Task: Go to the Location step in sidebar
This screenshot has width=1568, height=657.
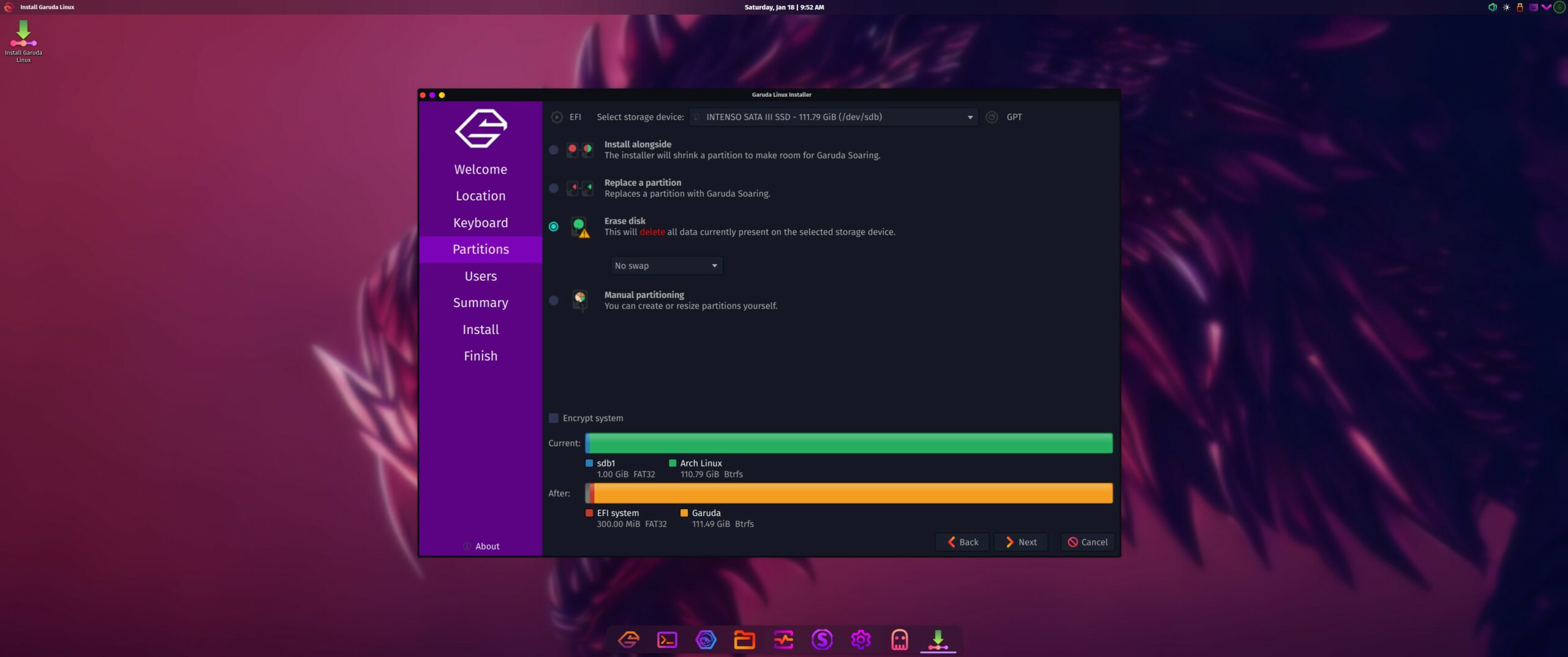Action: (481, 196)
